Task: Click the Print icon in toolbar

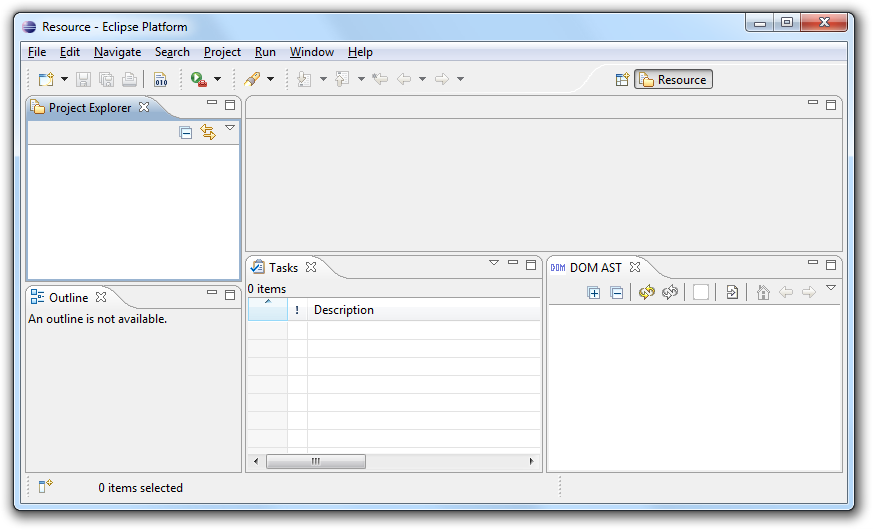Action: point(129,79)
